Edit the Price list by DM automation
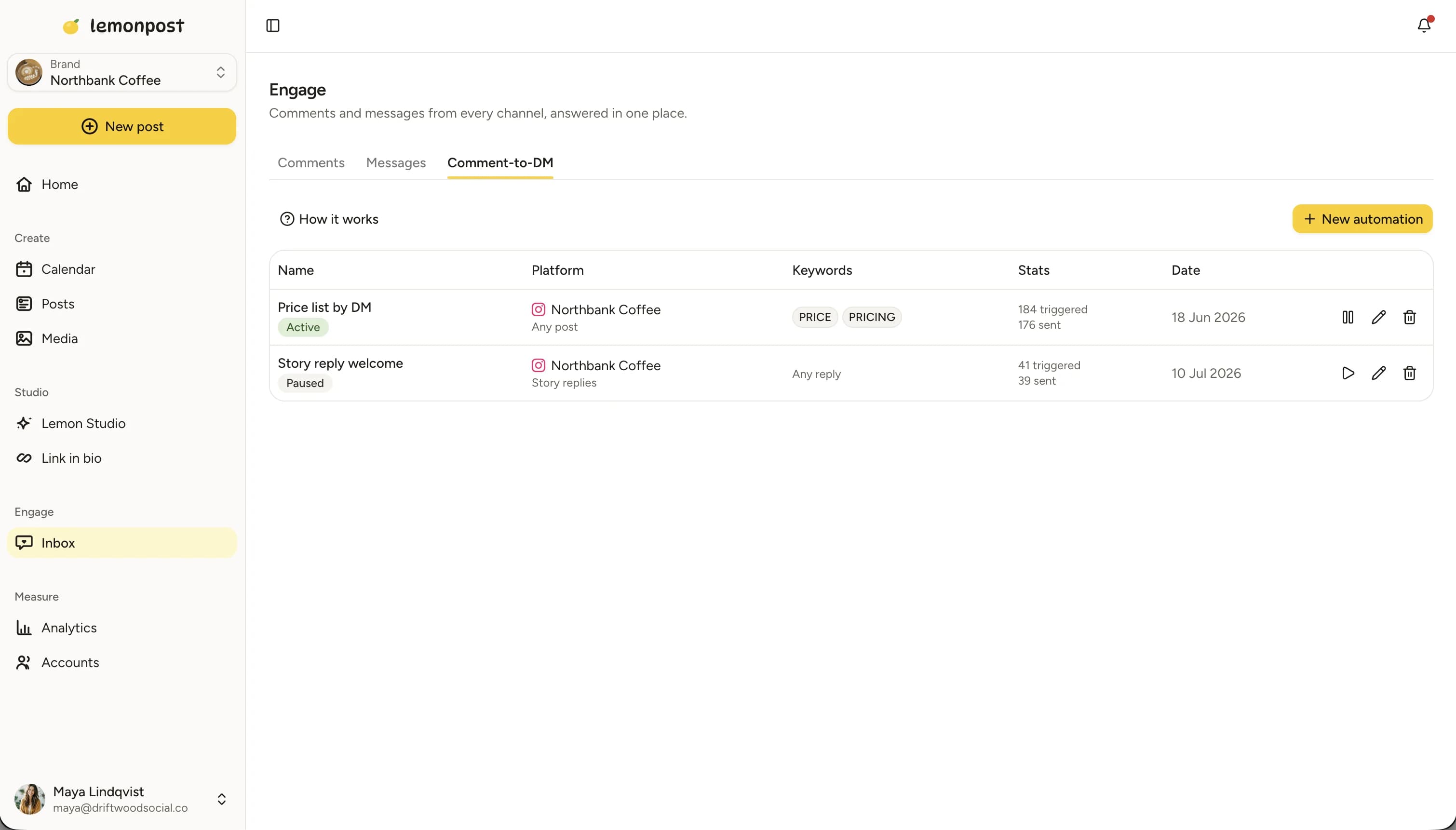Screen dimensions: 1456x830 1378,317
